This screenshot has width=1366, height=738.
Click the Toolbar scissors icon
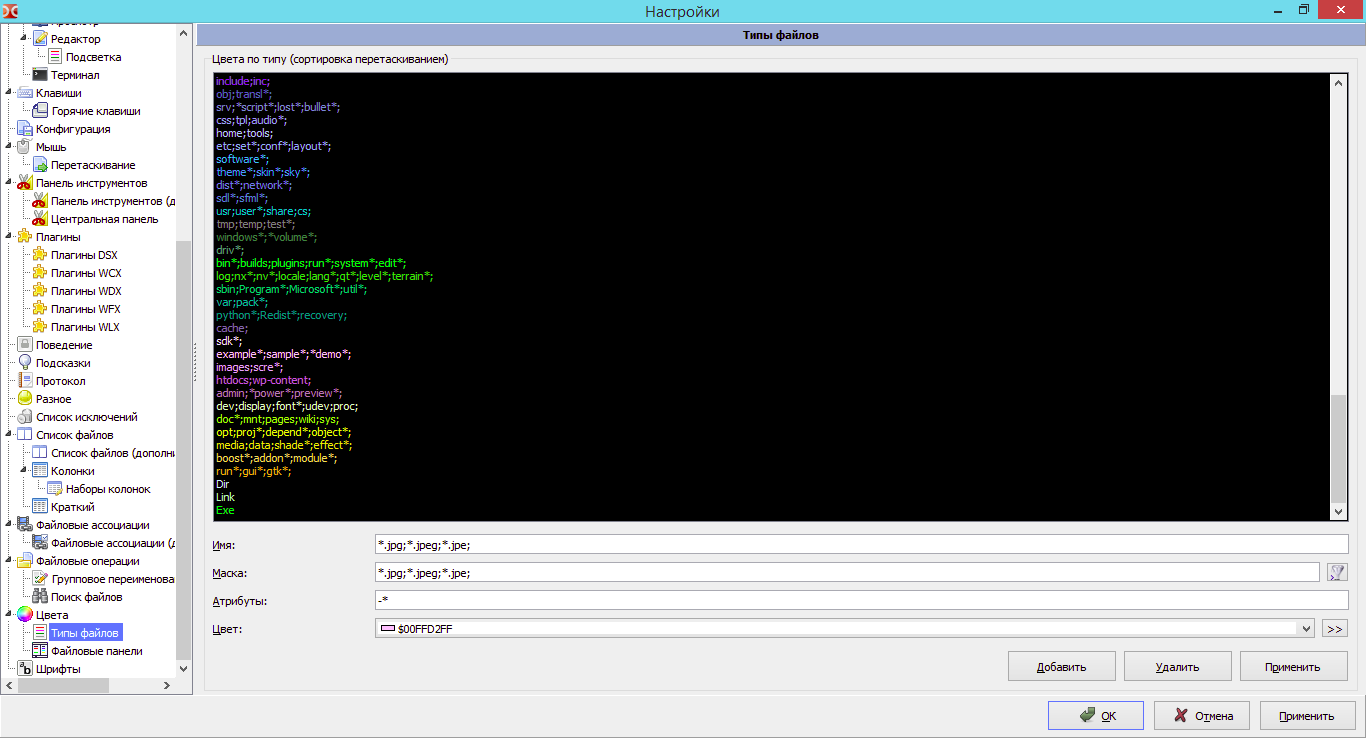click(x=25, y=183)
